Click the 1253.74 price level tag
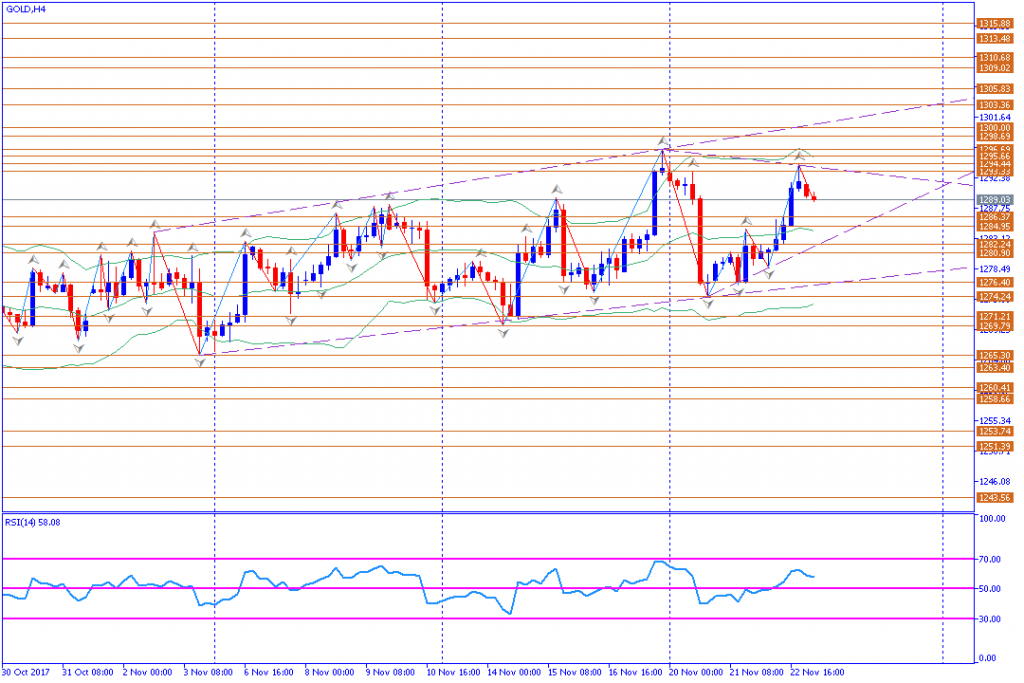The width and height of the screenshot is (1024, 683). coord(995,432)
